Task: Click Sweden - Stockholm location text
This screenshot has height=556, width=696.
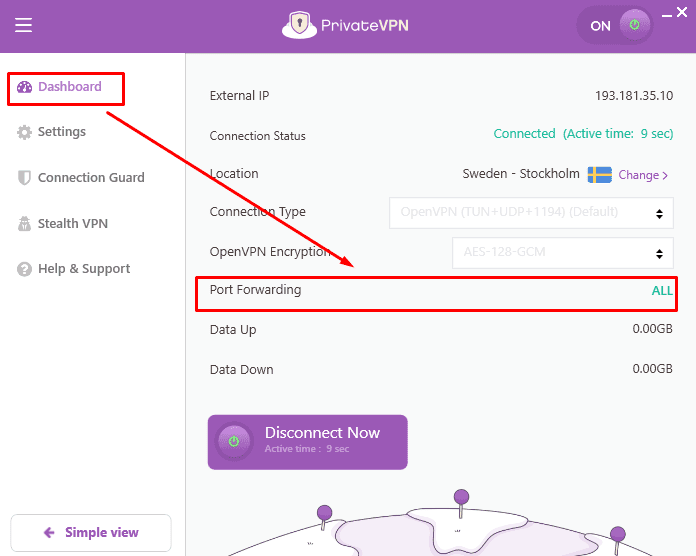Action: pos(521,174)
